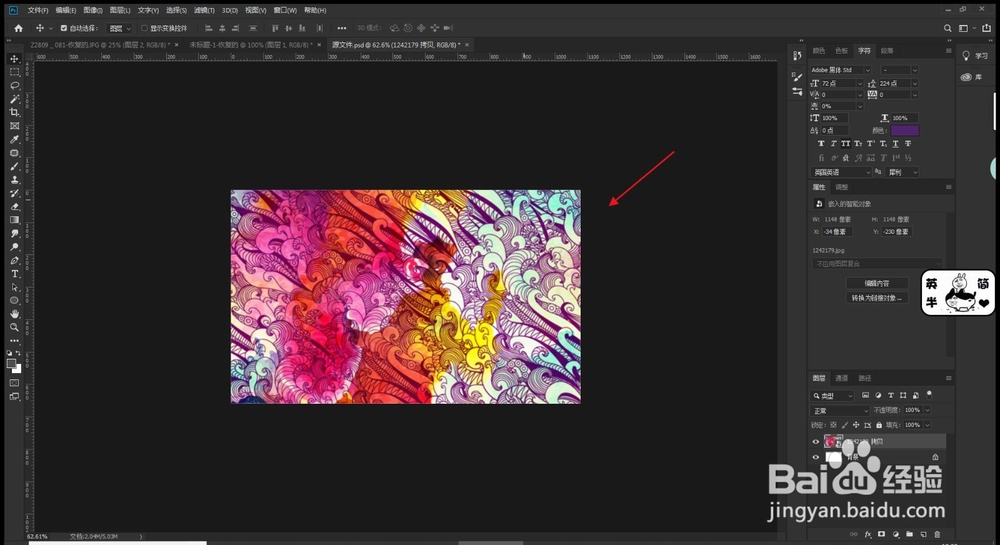The width and height of the screenshot is (1000, 545).
Task: Select the Magic Wand tool
Action: (x=14, y=99)
